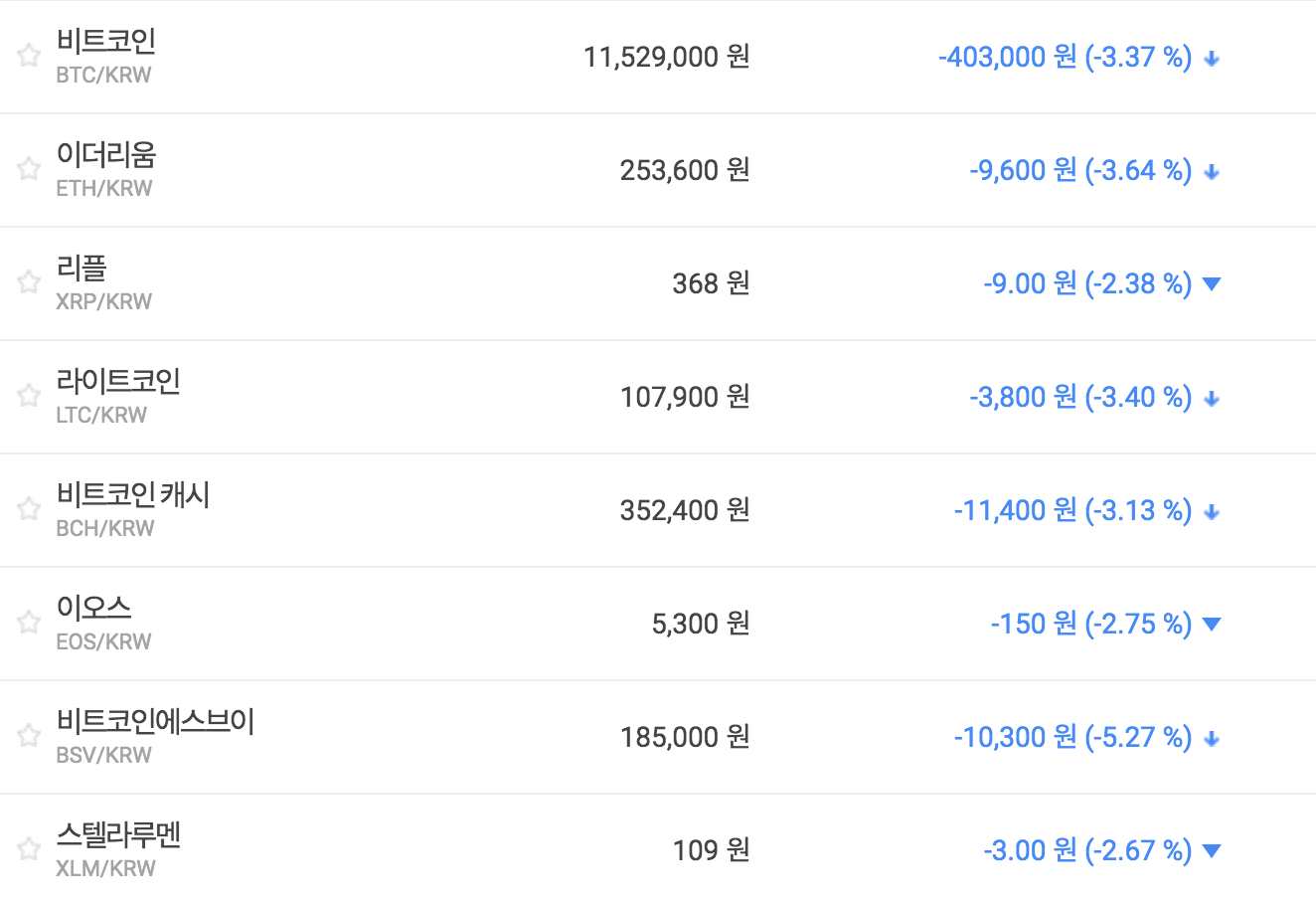Screen dimensions: 1316x905
Task: Star Bitcoin (BTC/KRW) as favorite
Action: (x=29, y=56)
